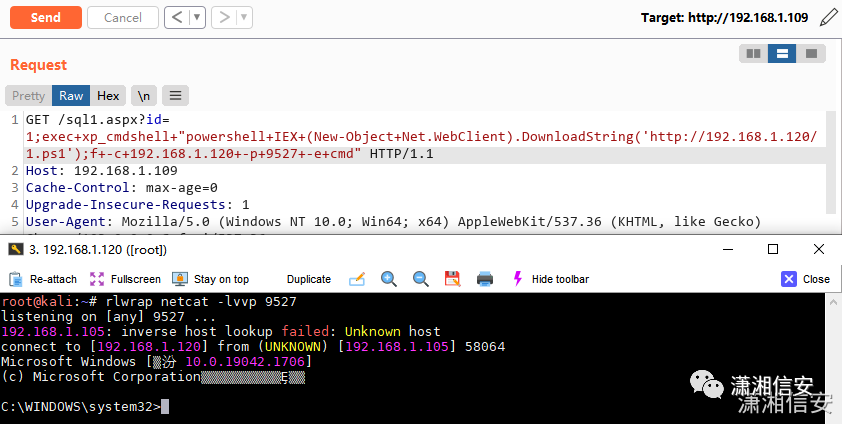Open the message editor hamburger menu
Image resolution: width=842 pixels, height=424 pixels.
click(x=175, y=96)
